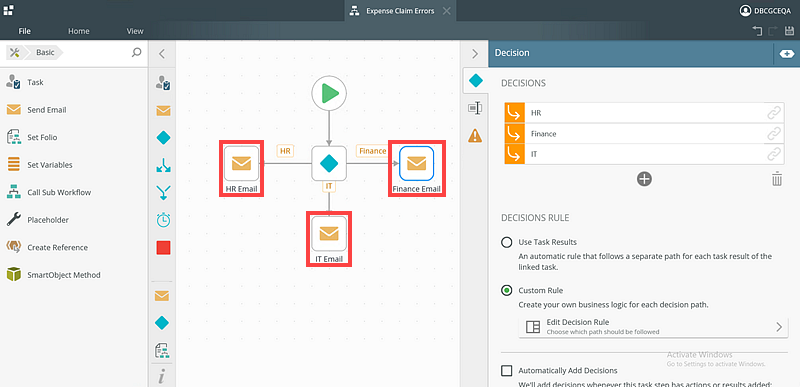Click link icon on IT decision row
Viewport: 800px width, 387px height.
[x=774, y=153]
